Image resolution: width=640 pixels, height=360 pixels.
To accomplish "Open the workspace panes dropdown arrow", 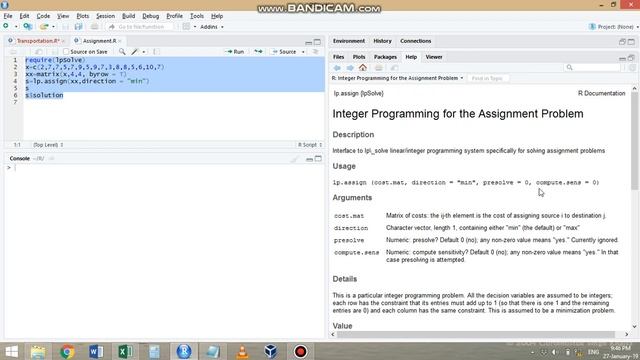I will [x=195, y=27].
